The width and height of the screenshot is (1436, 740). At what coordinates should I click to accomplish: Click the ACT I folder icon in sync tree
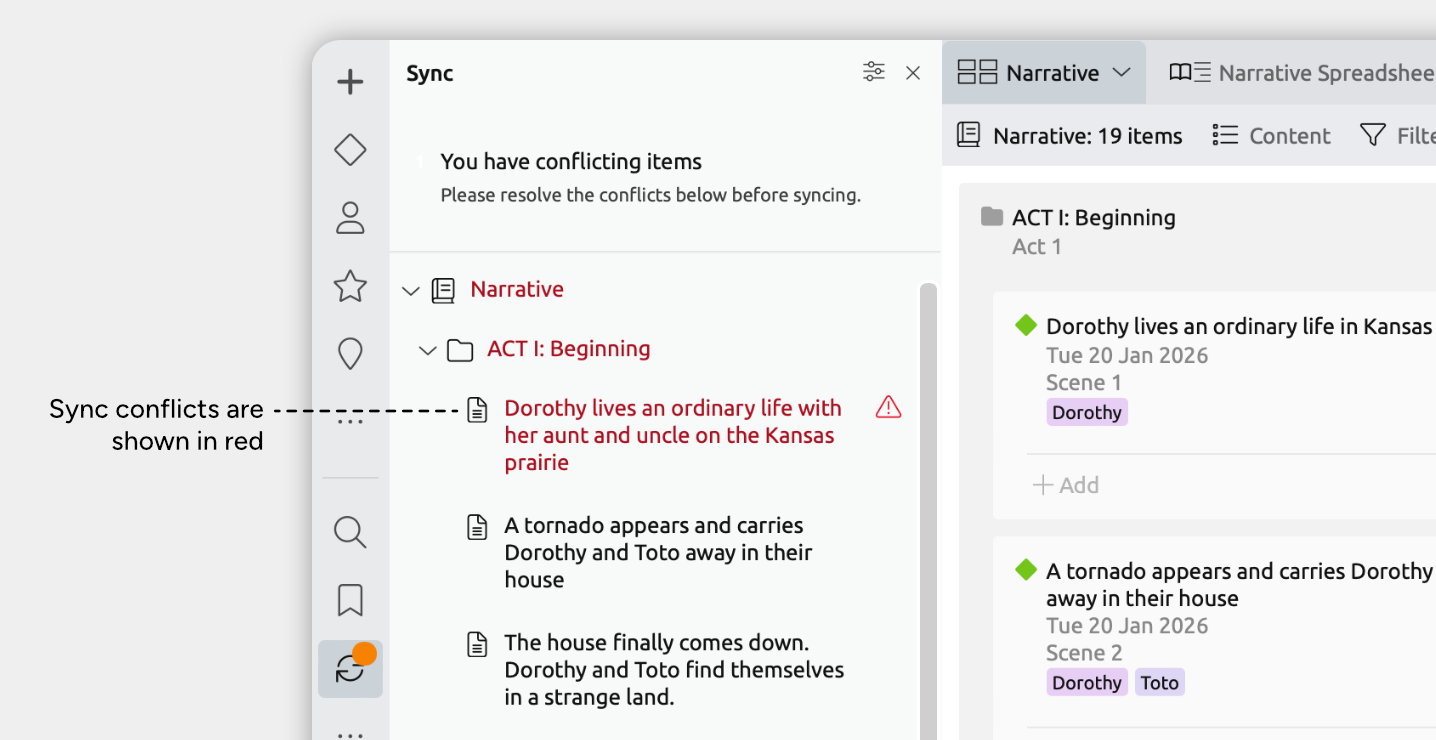tap(460, 350)
